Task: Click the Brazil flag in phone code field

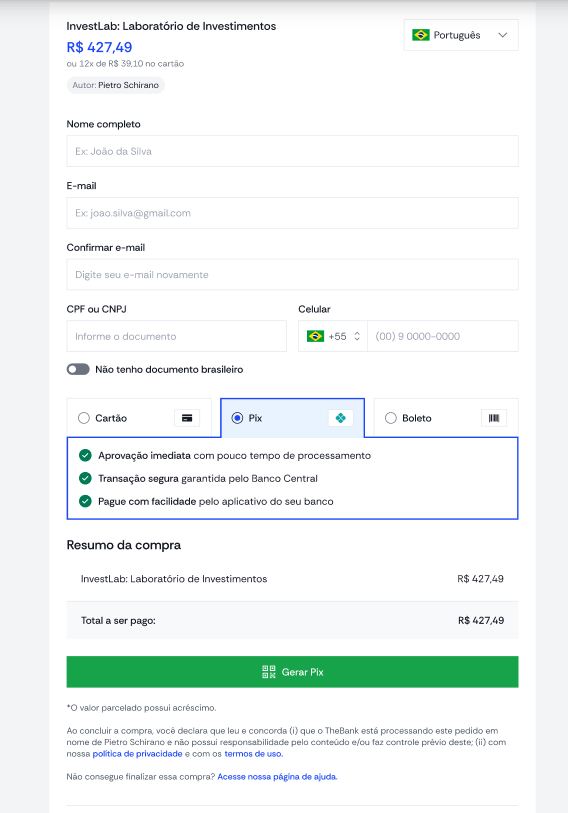Action: (315, 336)
